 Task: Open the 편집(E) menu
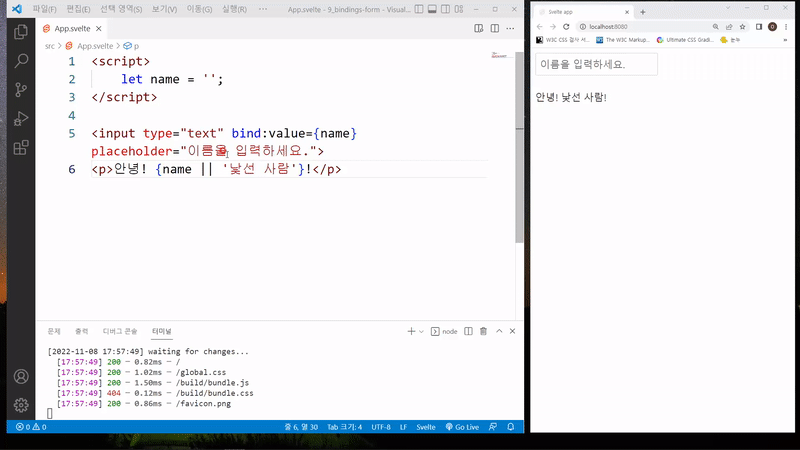[78, 9]
